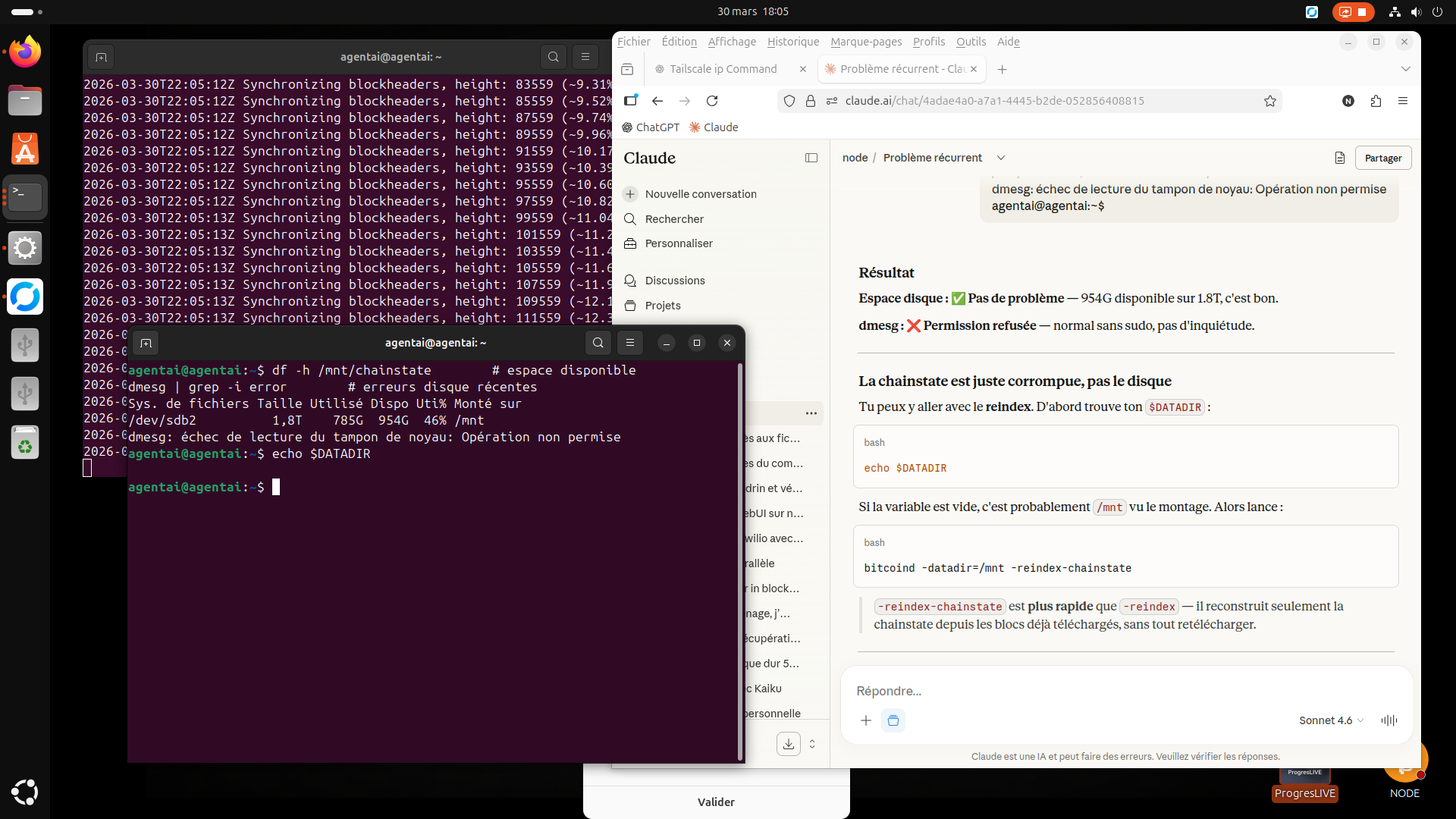This screenshot has height=819, width=1456.
Task: Switch to Tailscale ip Command tab
Action: click(723, 69)
